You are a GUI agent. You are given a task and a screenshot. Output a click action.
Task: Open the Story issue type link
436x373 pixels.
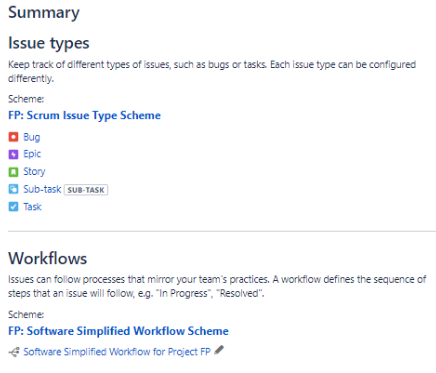click(x=34, y=172)
